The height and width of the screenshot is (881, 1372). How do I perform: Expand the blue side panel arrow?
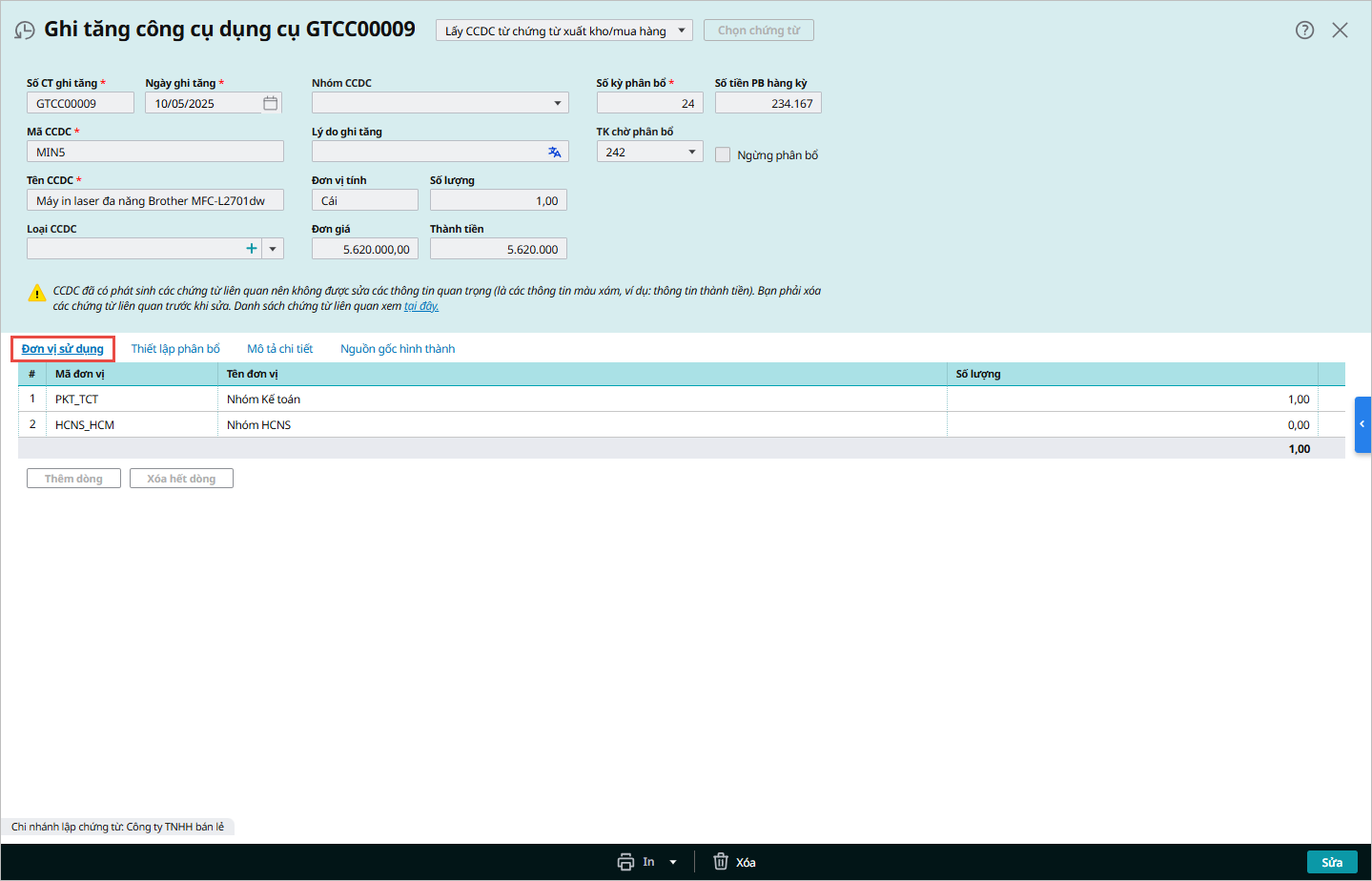pyautogui.click(x=1362, y=424)
